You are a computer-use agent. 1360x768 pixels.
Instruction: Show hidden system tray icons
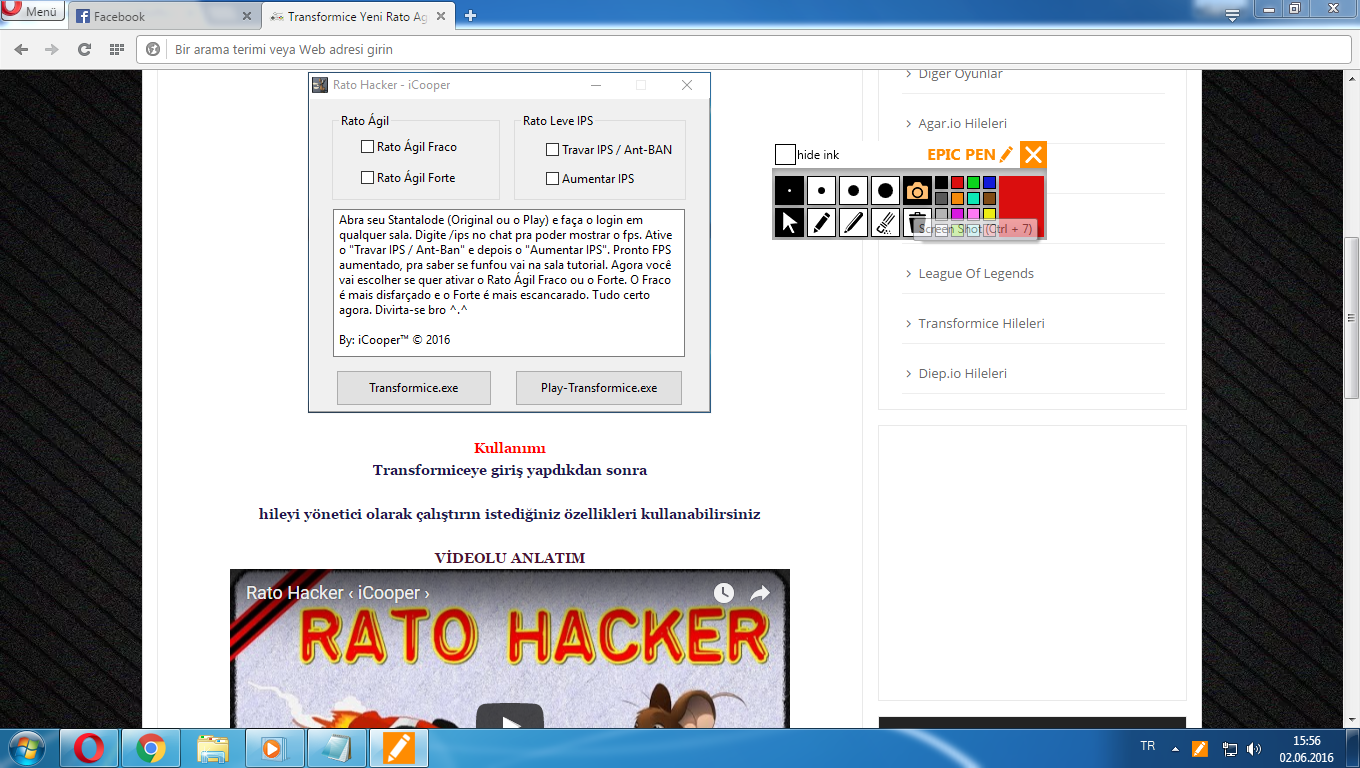[1175, 748]
